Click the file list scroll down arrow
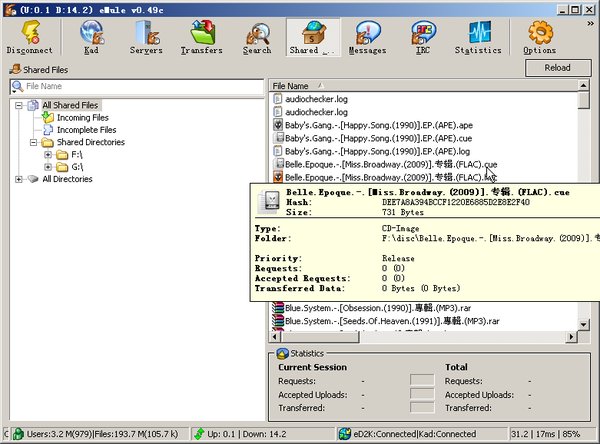Viewport: 600px width, 444px height. tap(583, 325)
